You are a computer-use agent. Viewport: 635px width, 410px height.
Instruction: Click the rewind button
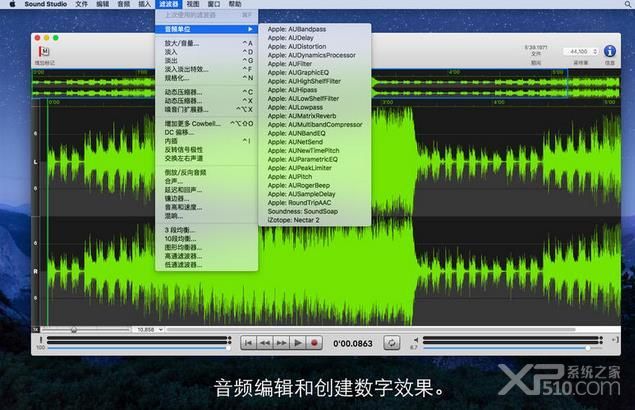265,343
